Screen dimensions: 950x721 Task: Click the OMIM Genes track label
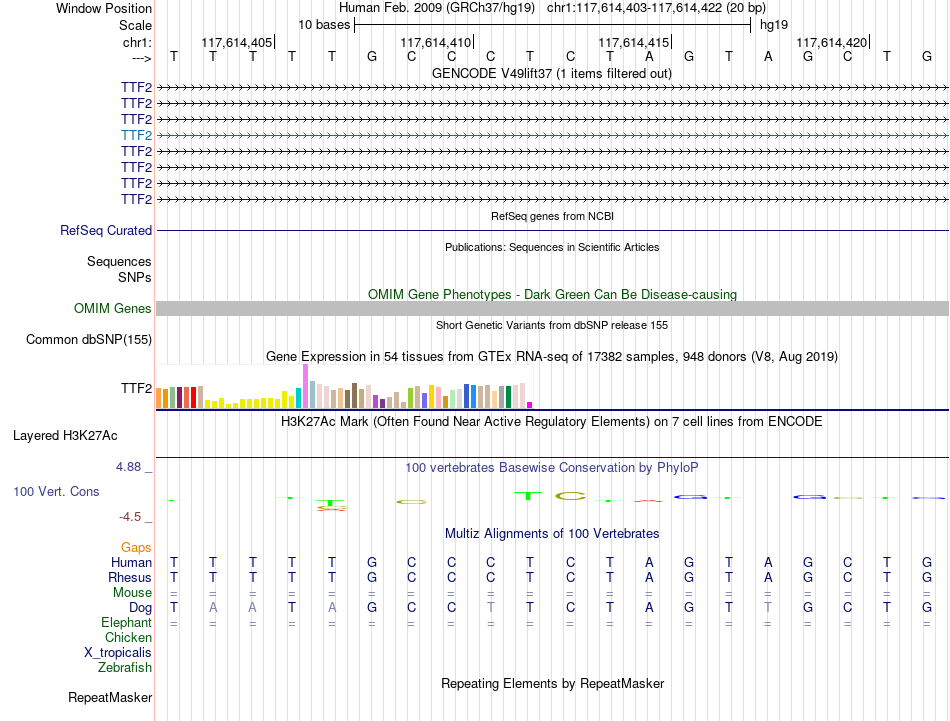(113, 308)
